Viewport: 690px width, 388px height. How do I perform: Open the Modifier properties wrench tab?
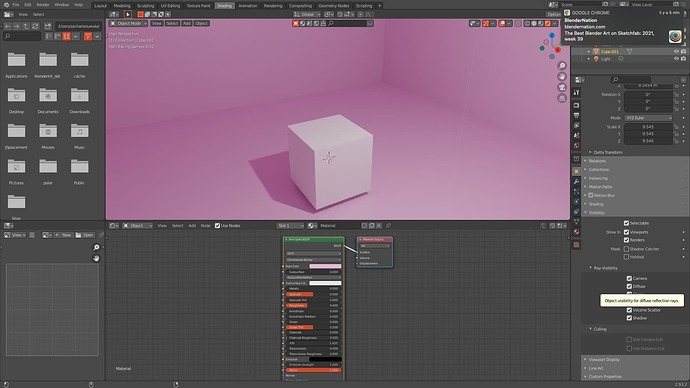pos(576,181)
